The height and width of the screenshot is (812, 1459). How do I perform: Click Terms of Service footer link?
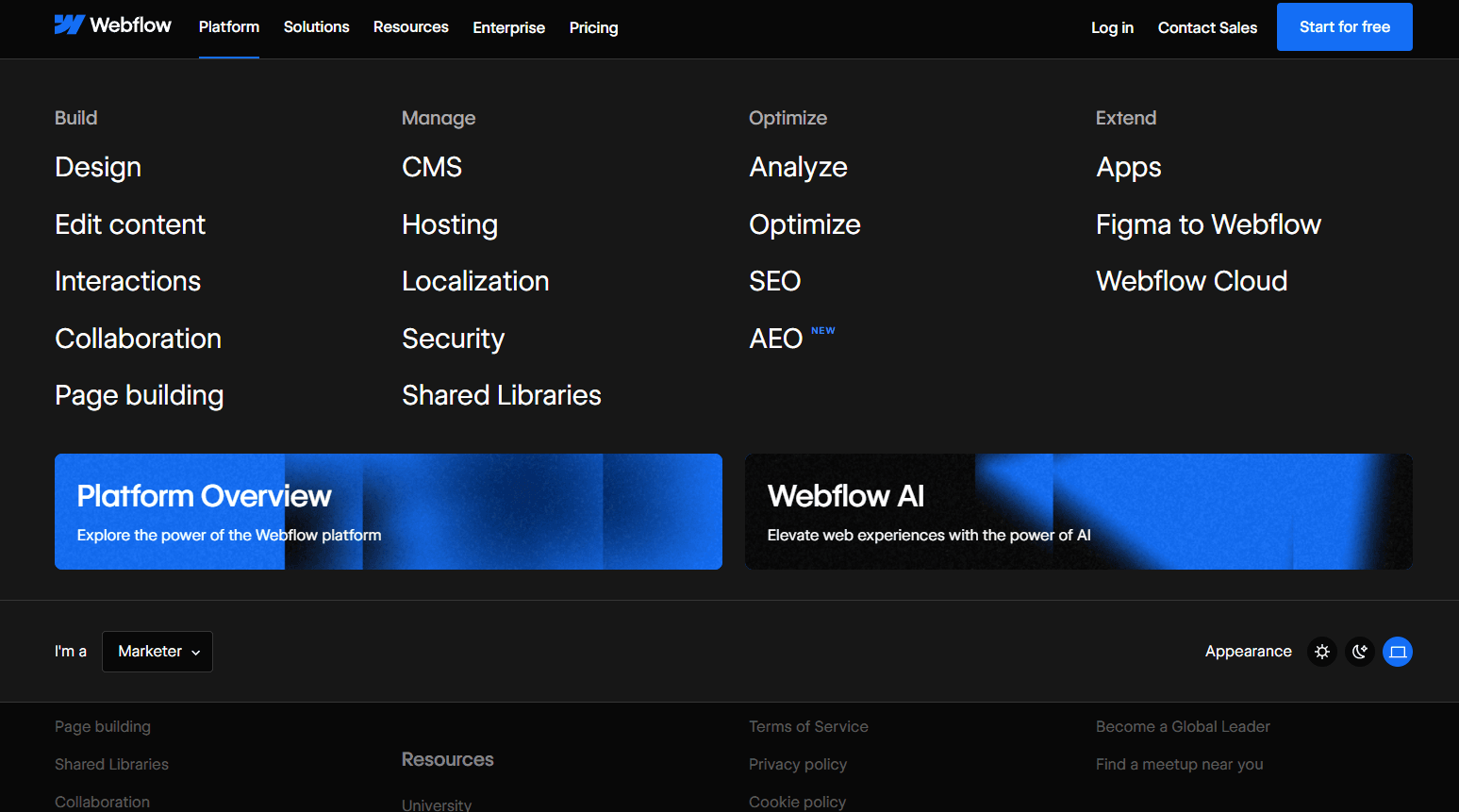click(808, 727)
